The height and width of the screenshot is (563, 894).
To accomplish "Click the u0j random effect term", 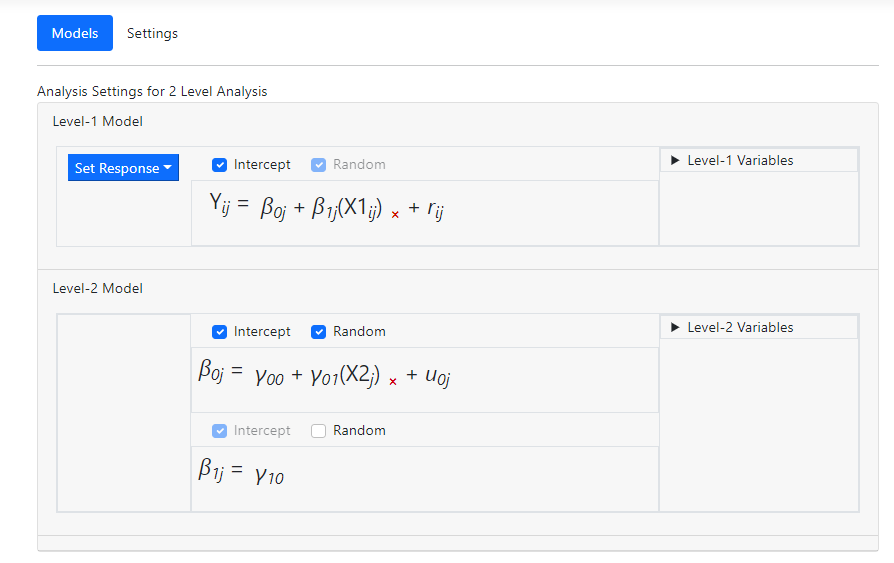I will [x=437, y=376].
